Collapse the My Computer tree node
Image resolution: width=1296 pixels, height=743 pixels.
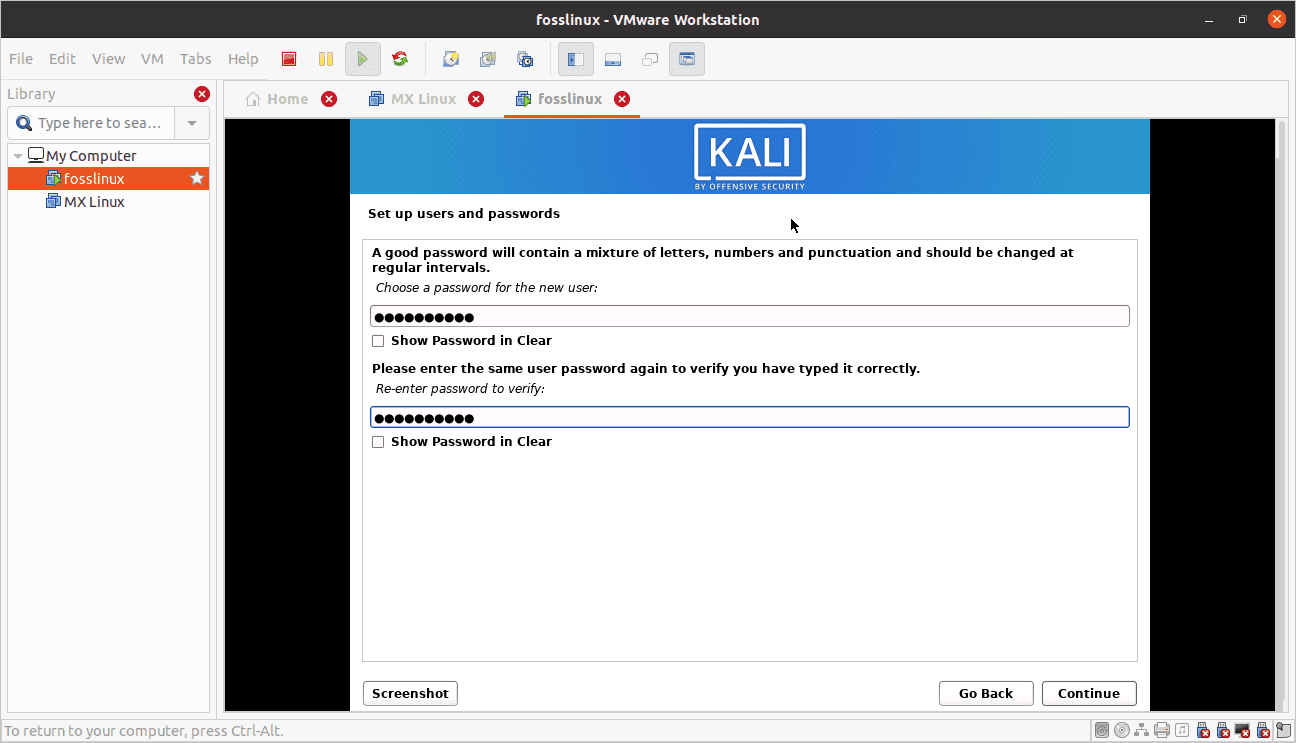[x=18, y=156]
